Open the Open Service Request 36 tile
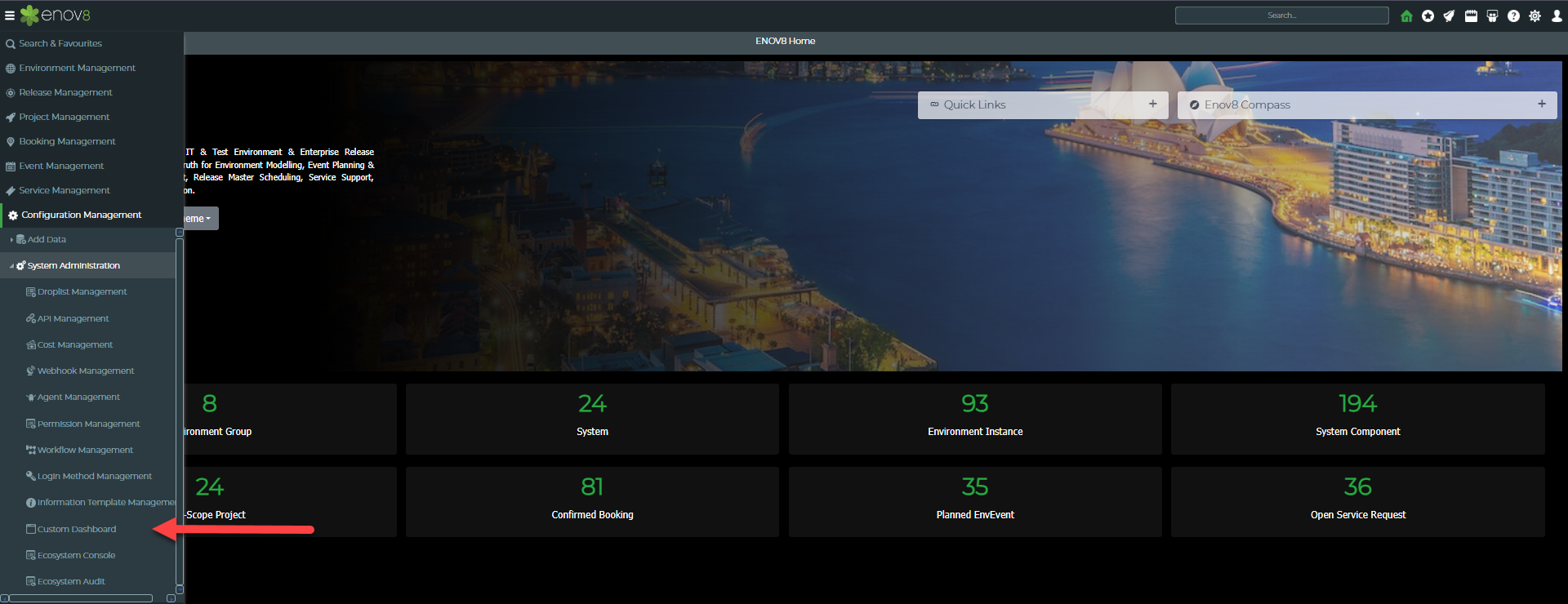The image size is (1568, 604). click(x=1358, y=502)
